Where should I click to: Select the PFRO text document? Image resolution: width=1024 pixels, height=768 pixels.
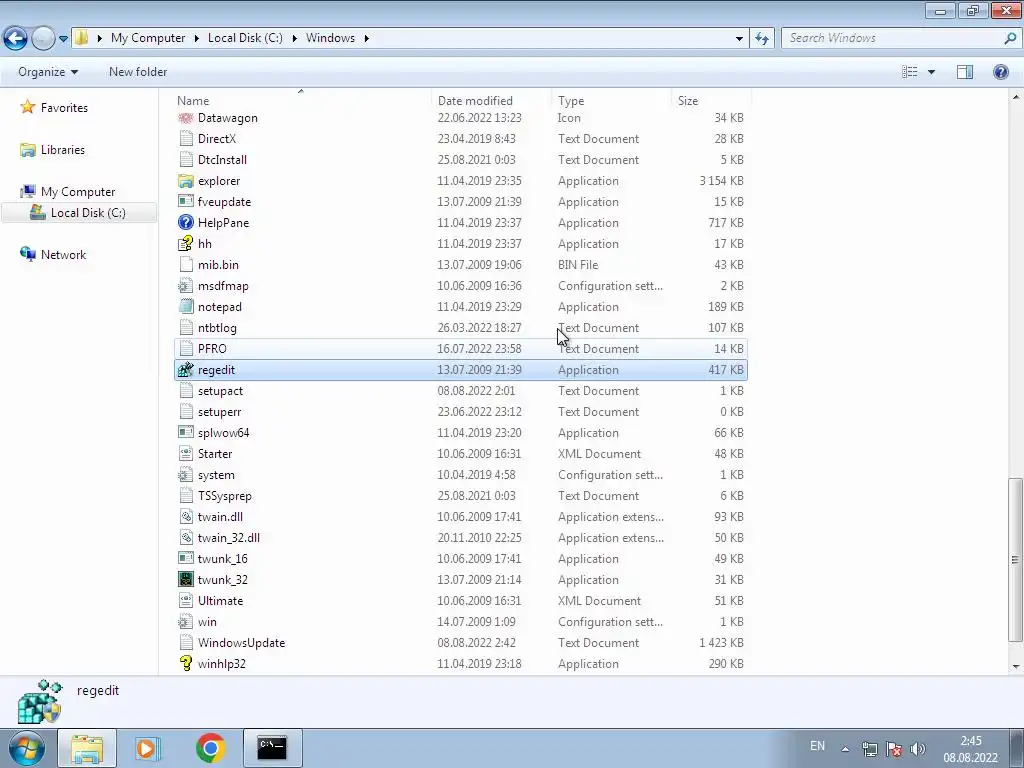pyautogui.click(x=461, y=349)
